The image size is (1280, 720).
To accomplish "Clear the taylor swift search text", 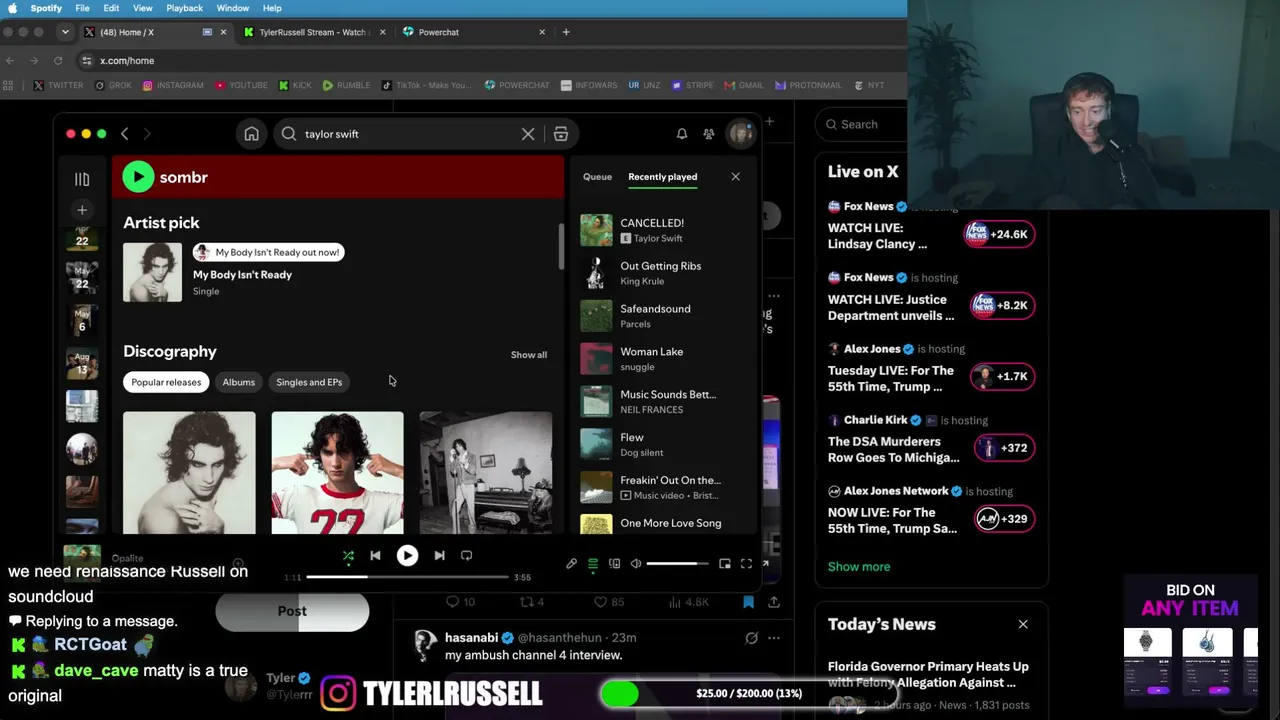I will click(x=528, y=134).
